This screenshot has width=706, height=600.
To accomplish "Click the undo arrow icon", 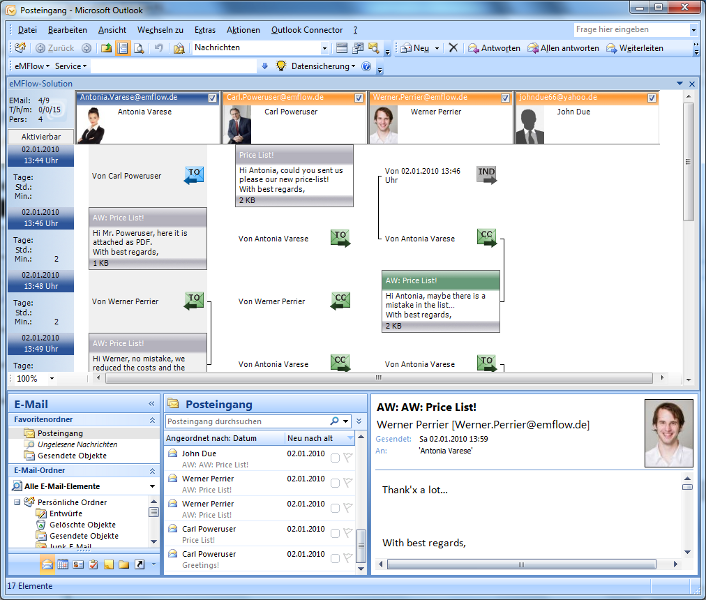I will 158,48.
